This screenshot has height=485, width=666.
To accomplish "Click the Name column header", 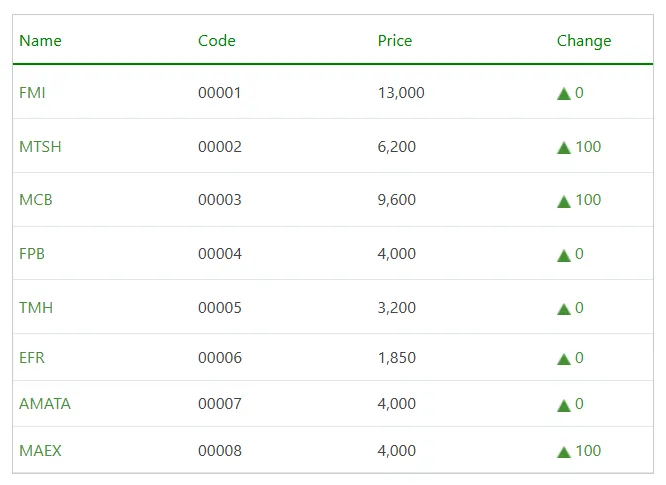I will pos(40,41).
